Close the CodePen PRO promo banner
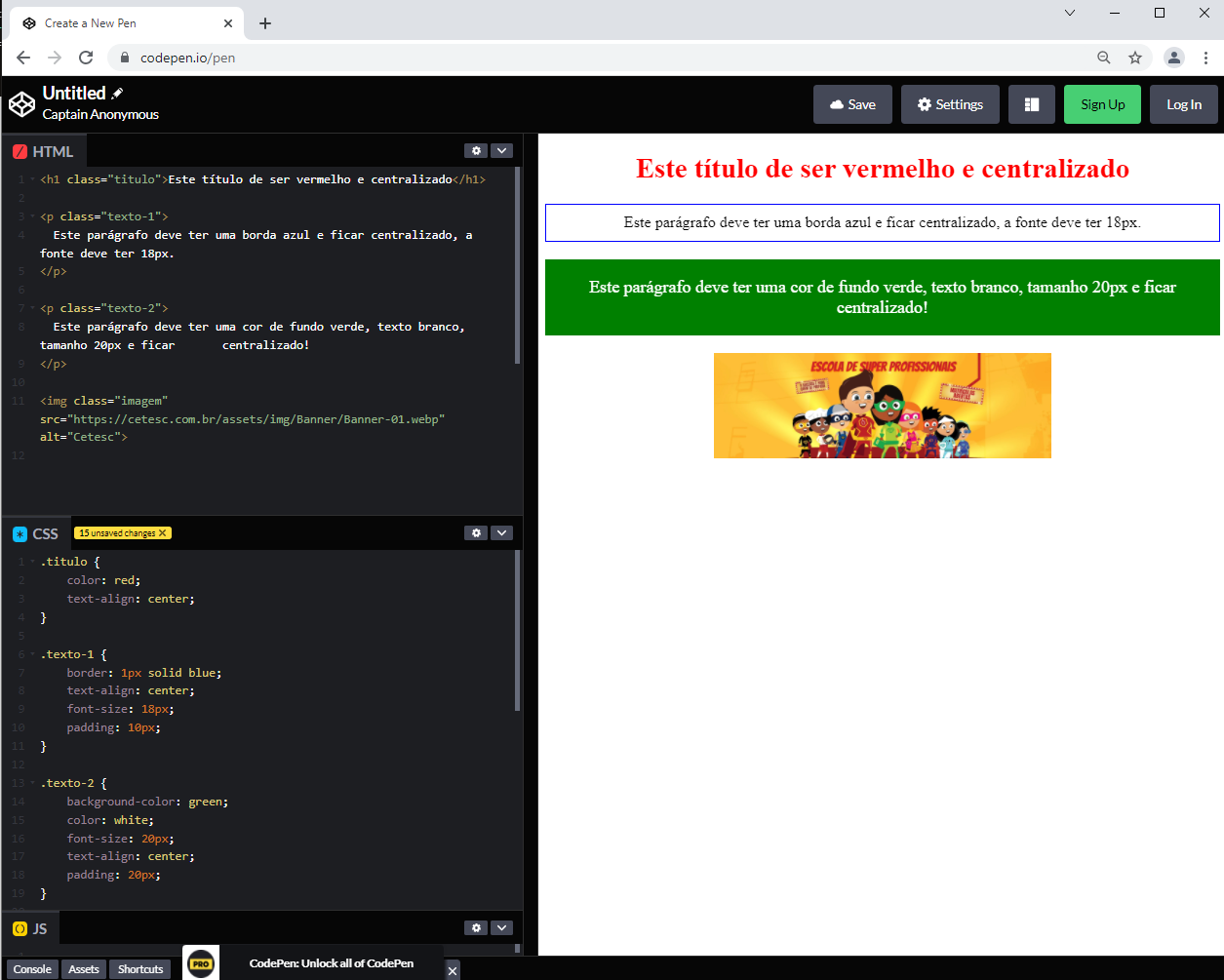The width and height of the screenshot is (1224, 980). (453, 971)
